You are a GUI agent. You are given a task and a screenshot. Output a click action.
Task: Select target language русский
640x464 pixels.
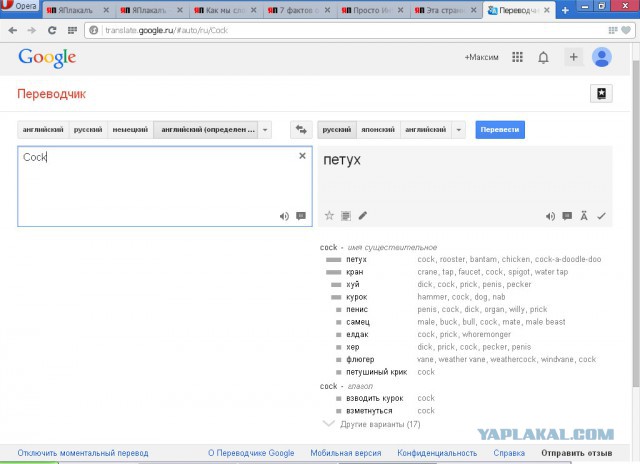[x=337, y=130]
